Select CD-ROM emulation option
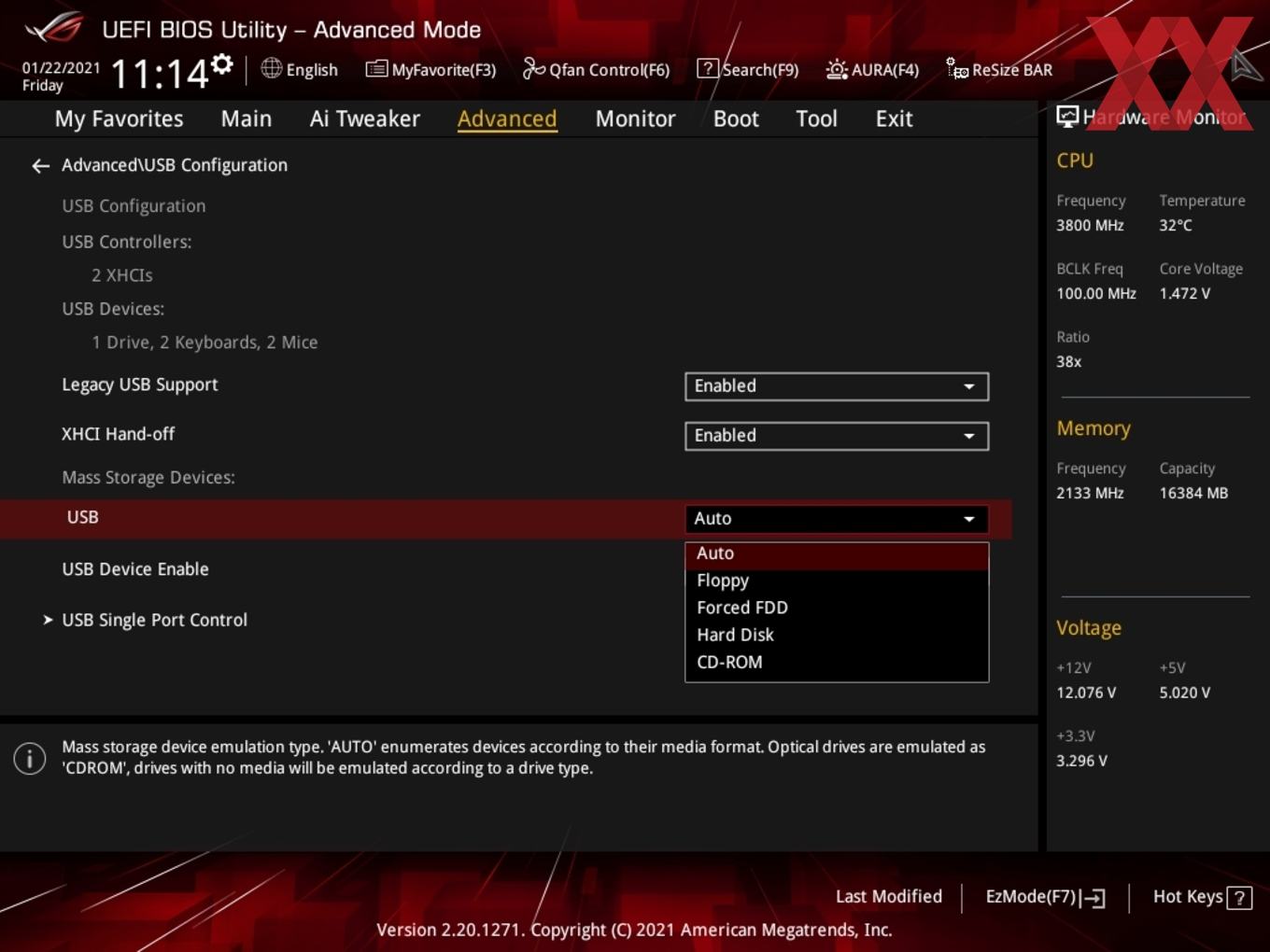Image resolution: width=1270 pixels, height=952 pixels. (x=837, y=662)
